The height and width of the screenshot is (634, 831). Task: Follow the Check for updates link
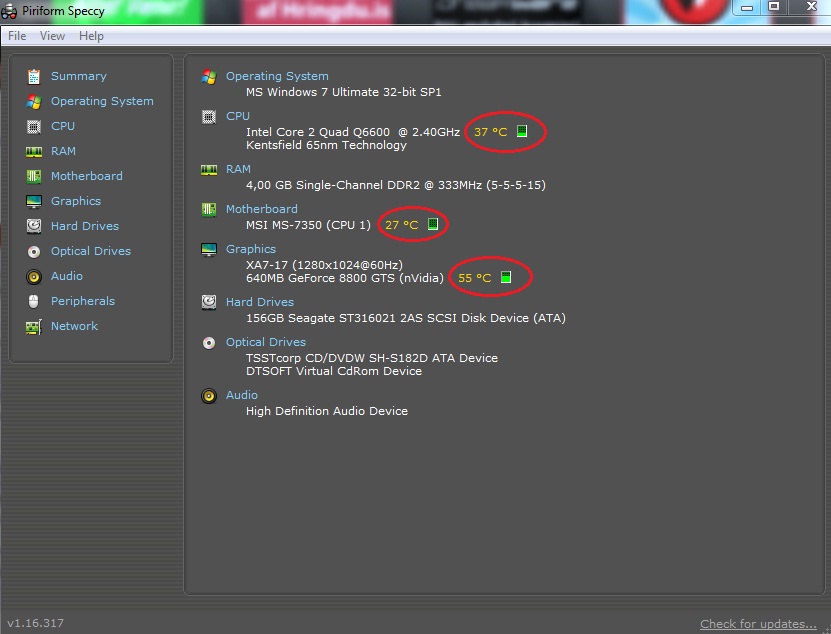(758, 624)
